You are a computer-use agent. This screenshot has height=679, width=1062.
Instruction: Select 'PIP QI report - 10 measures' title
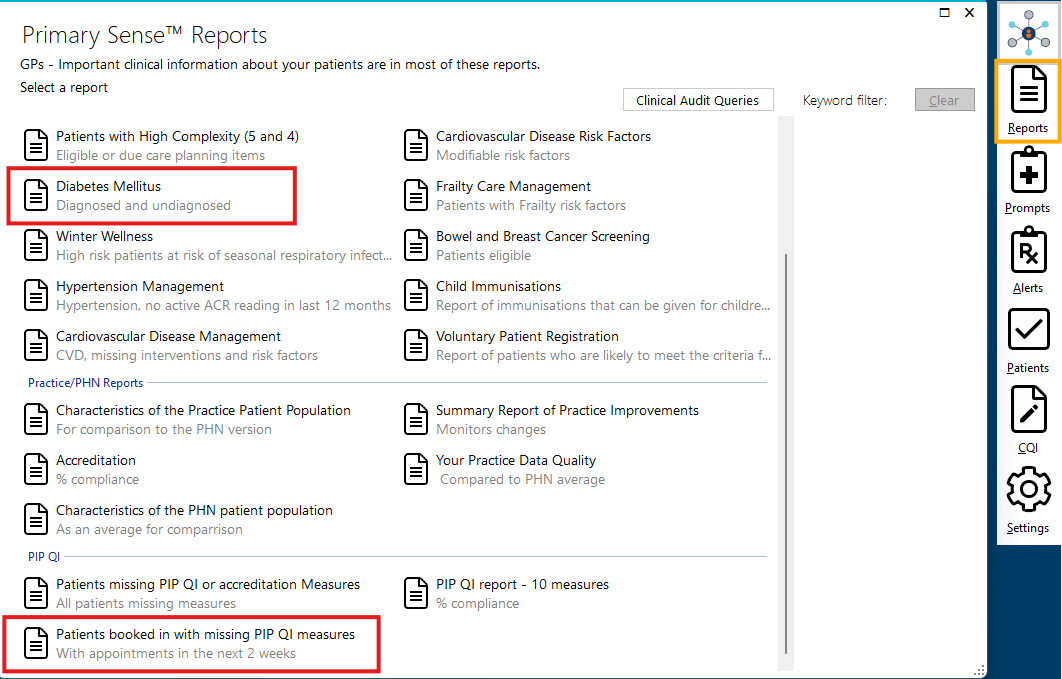(522, 584)
